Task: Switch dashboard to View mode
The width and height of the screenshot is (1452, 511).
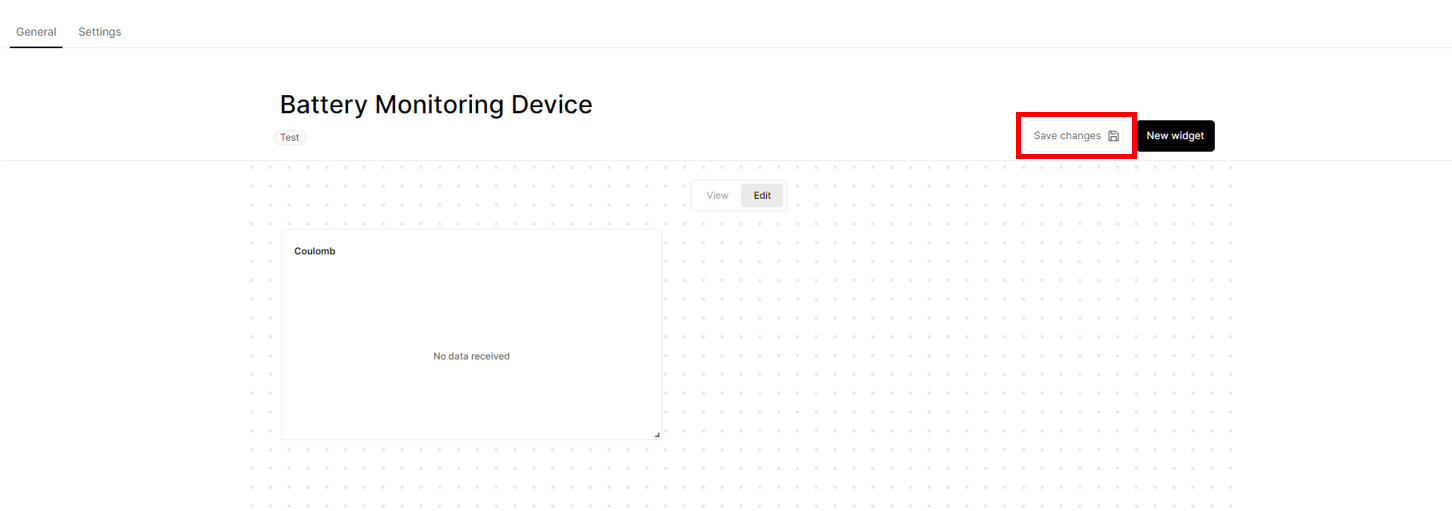Action: (x=718, y=196)
